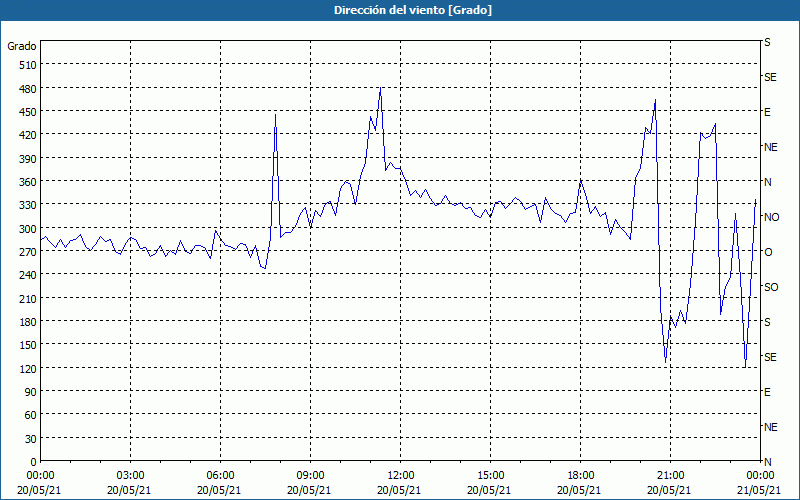Pick the "N" compass label level with 0
800x500 pixels.
(767, 462)
